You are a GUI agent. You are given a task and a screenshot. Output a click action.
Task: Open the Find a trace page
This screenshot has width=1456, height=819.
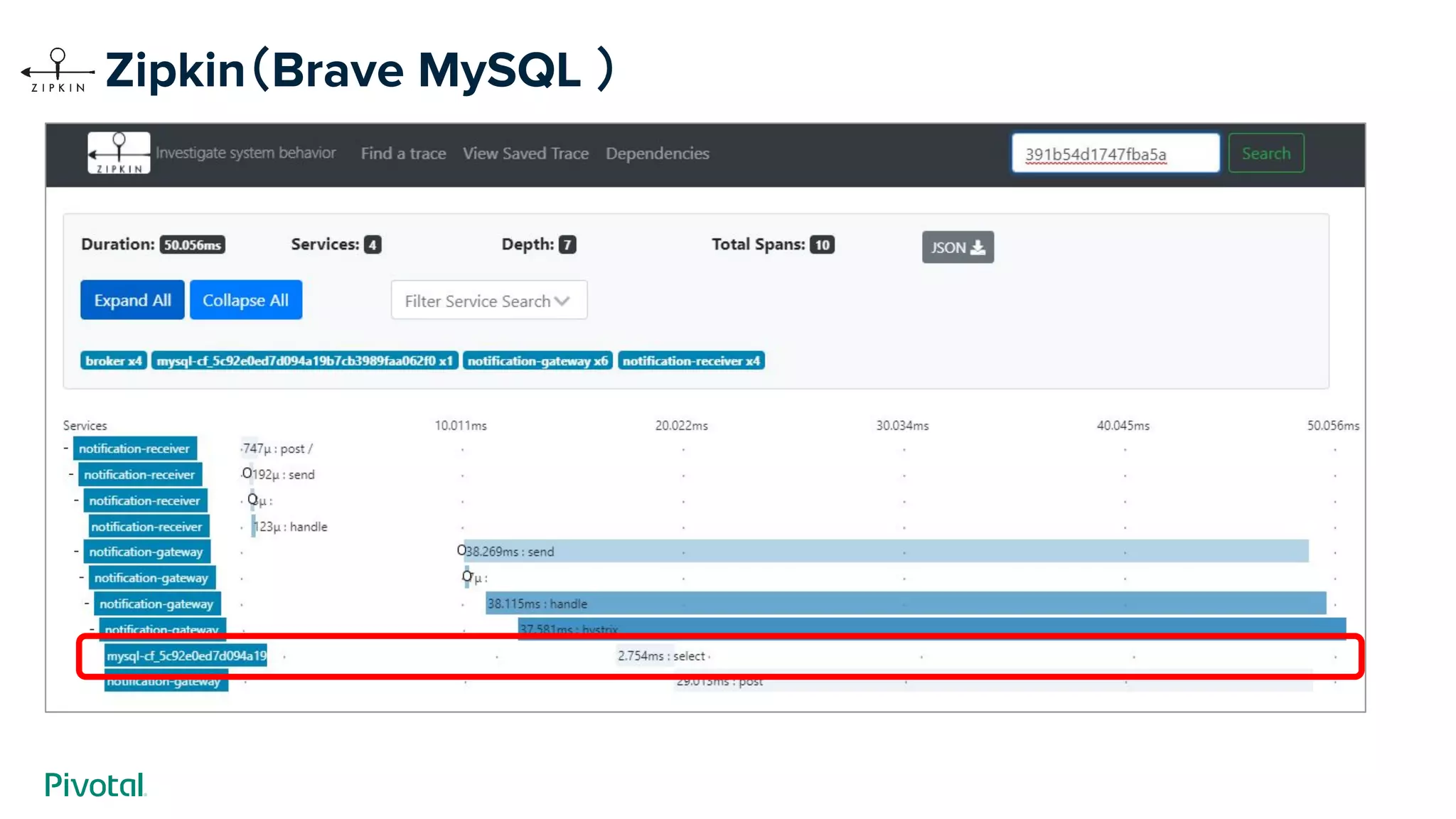click(x=403, y=154)
